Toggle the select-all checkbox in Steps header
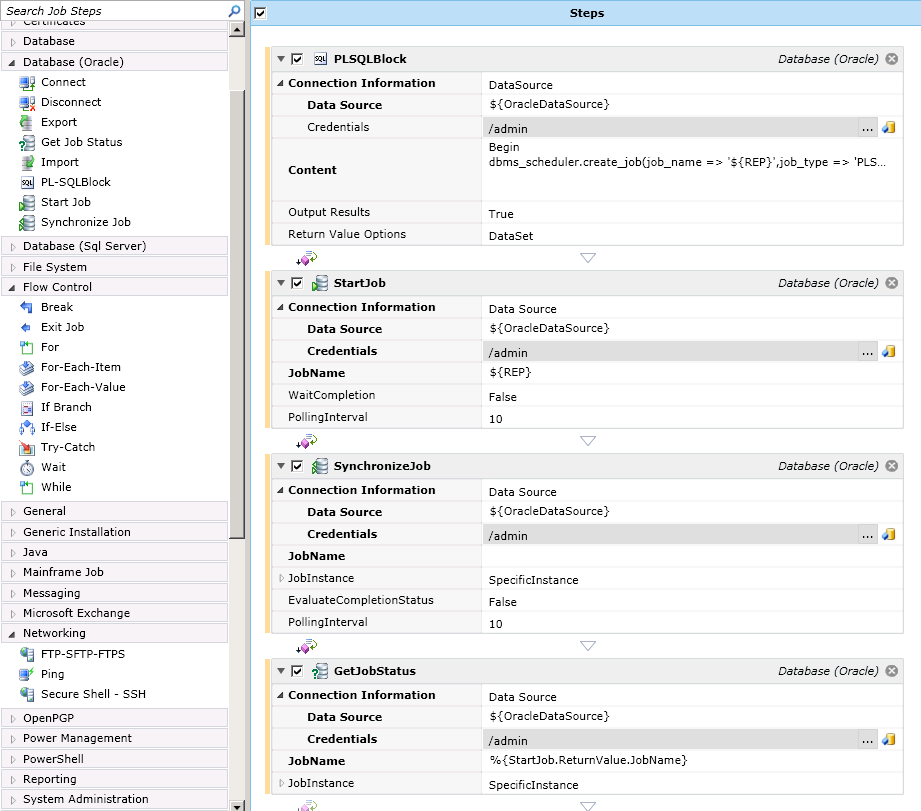Image resolution: width=921 pixels, height=811 pixels. coord(260,13)
